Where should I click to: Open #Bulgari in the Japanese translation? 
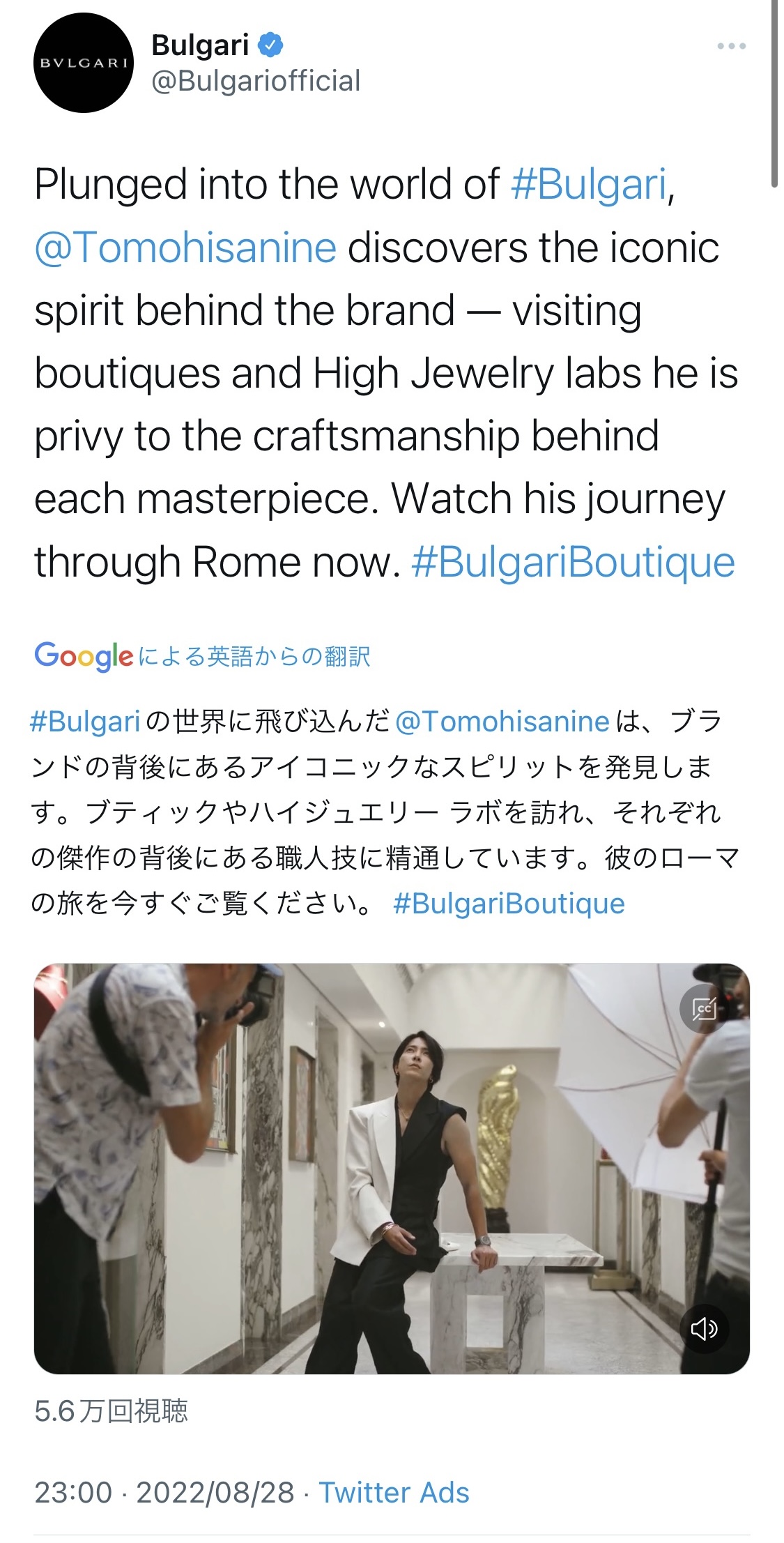pos(85,722)
